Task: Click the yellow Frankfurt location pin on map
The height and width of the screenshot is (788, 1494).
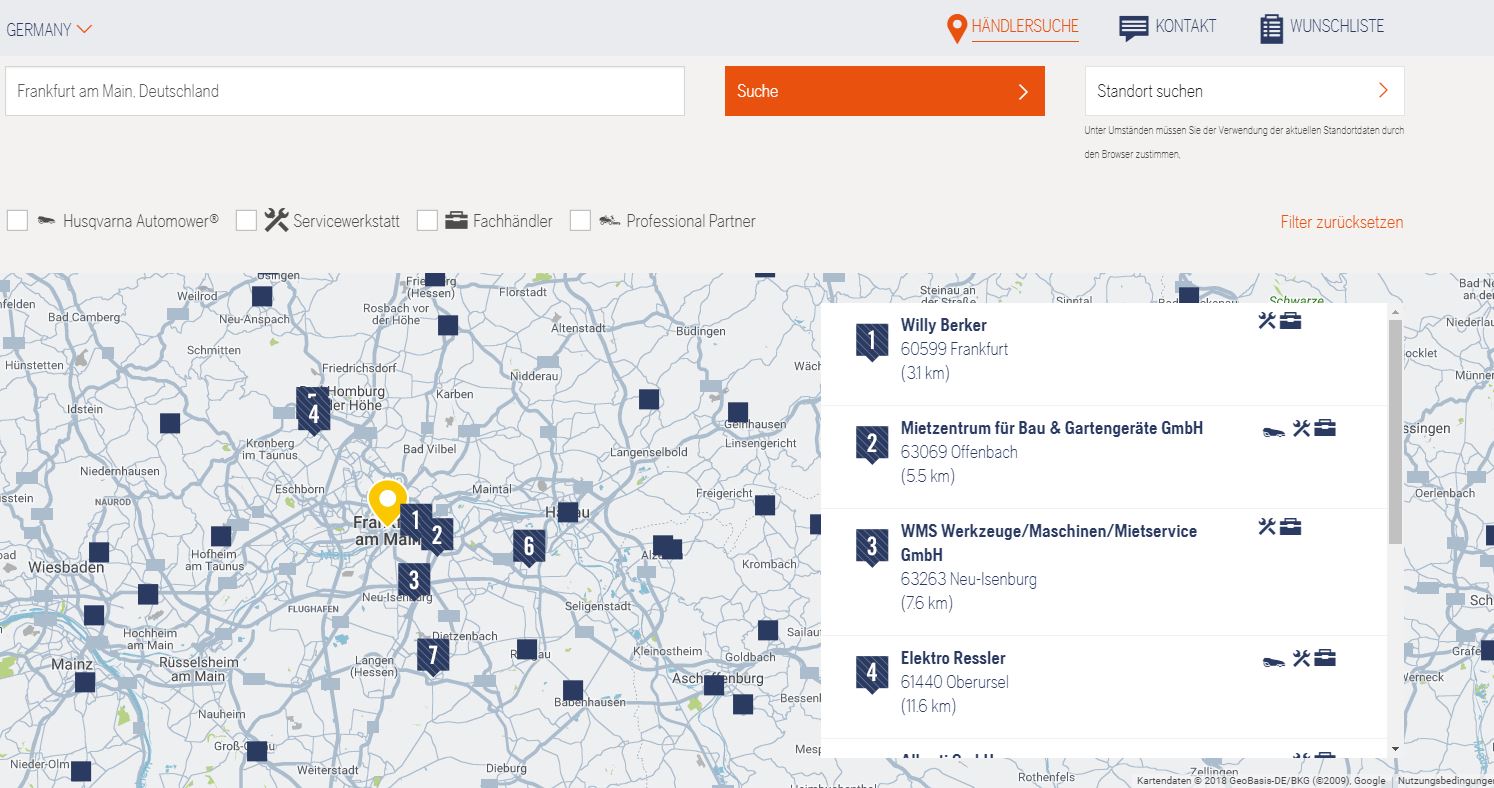Action: tap(387, 504)
